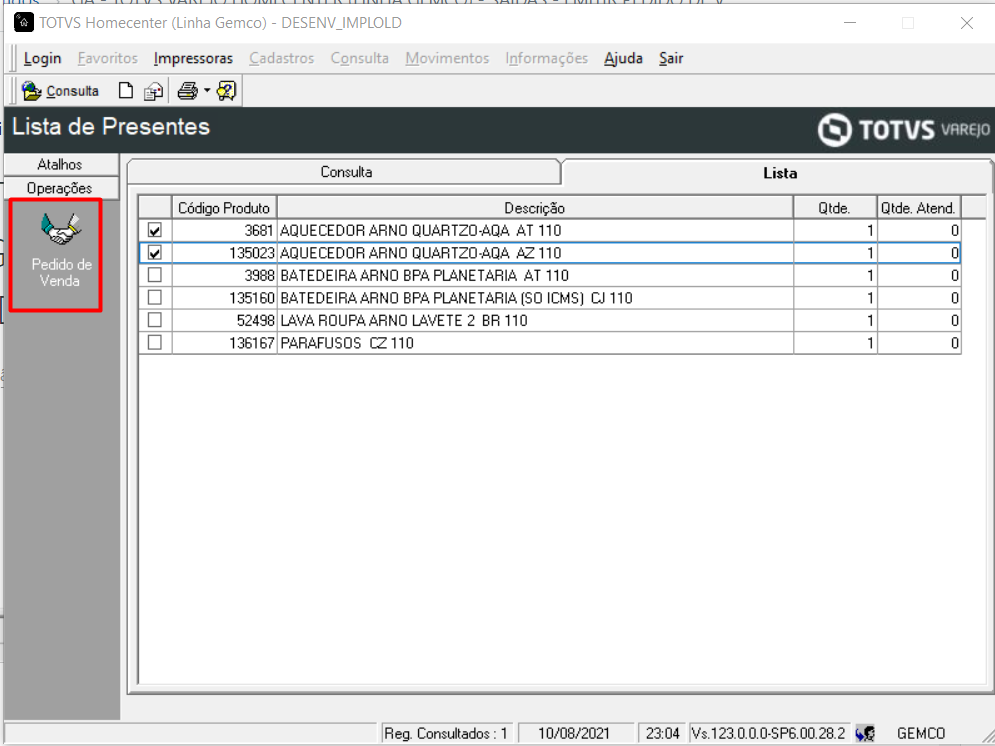This screenshot has height=746, width=995.
Task: Open the Operações sidebar section
Action: [60, 188]
